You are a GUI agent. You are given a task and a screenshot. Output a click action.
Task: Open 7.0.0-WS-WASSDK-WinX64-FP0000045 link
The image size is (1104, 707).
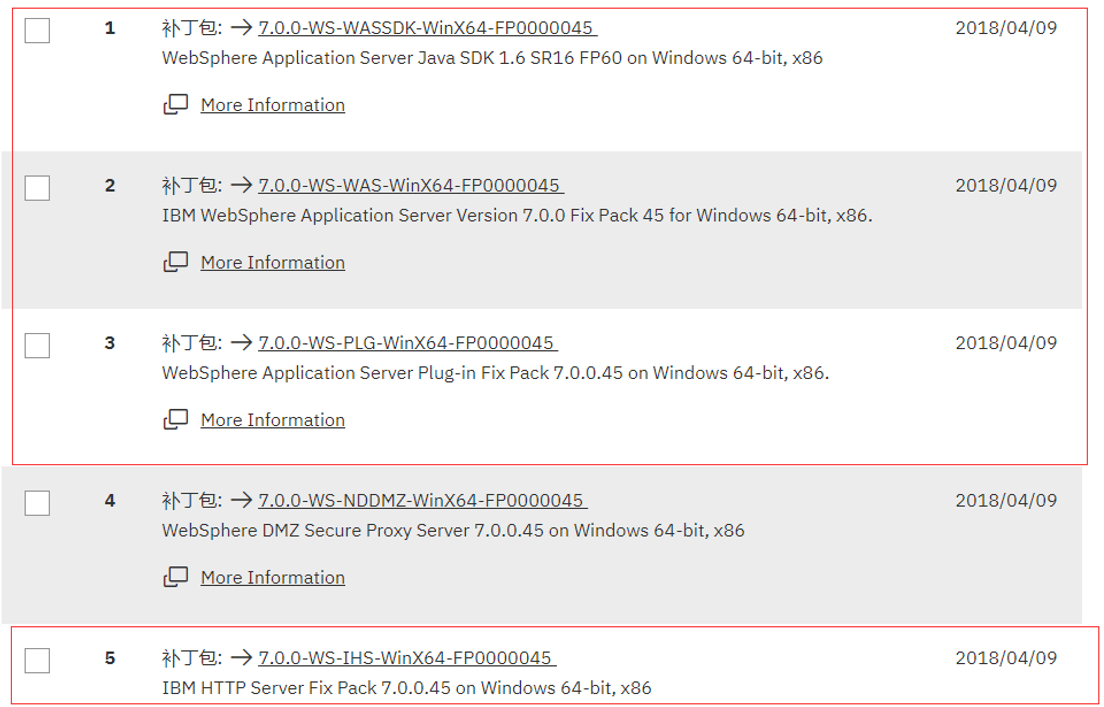pos(427,28)
